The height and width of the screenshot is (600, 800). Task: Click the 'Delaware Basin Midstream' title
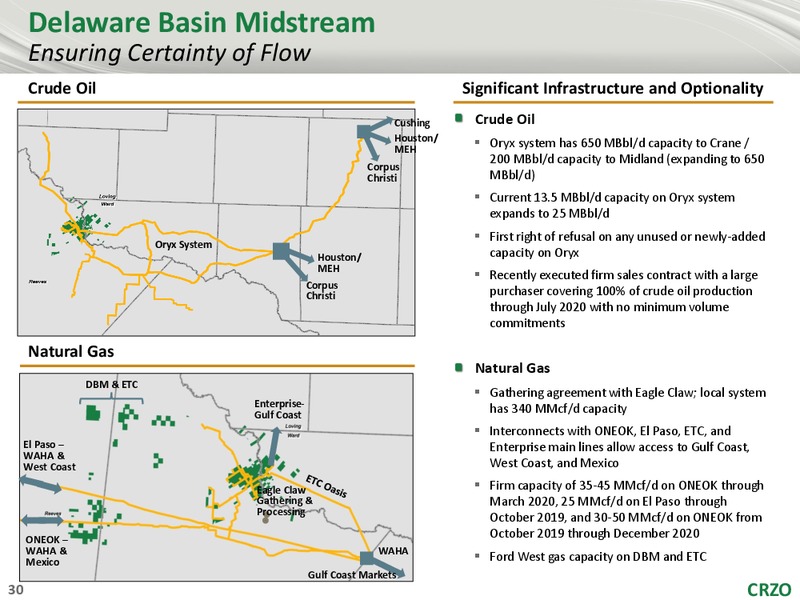click(202, 23)
